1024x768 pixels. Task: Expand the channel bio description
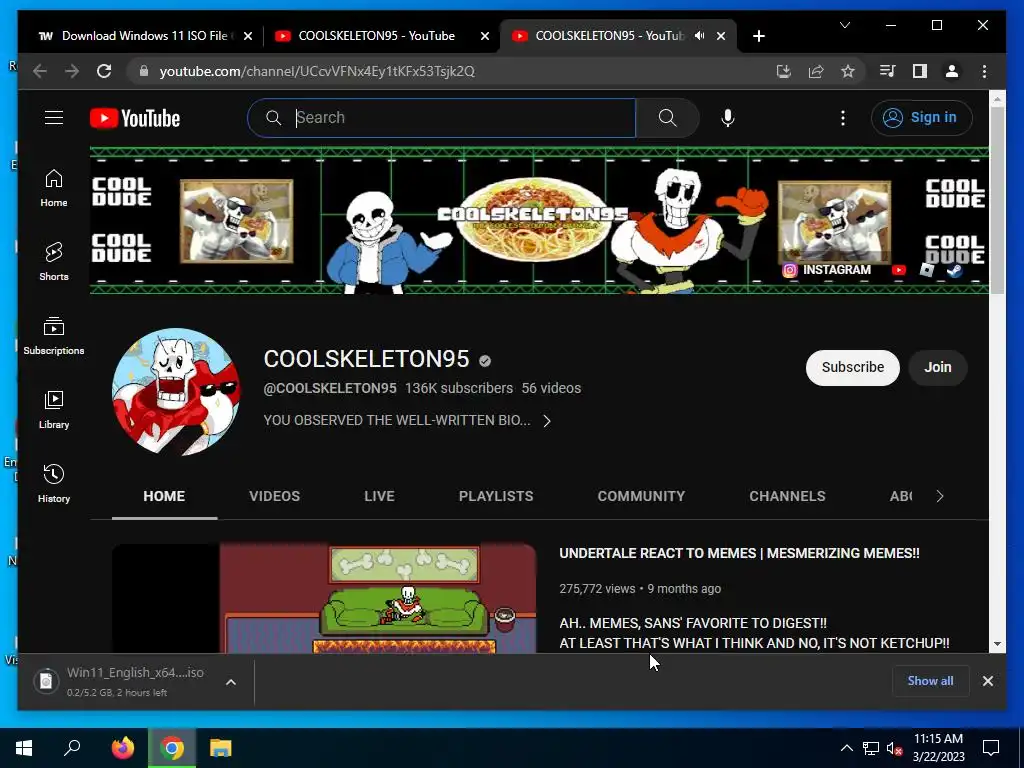(x=547, y=421)
